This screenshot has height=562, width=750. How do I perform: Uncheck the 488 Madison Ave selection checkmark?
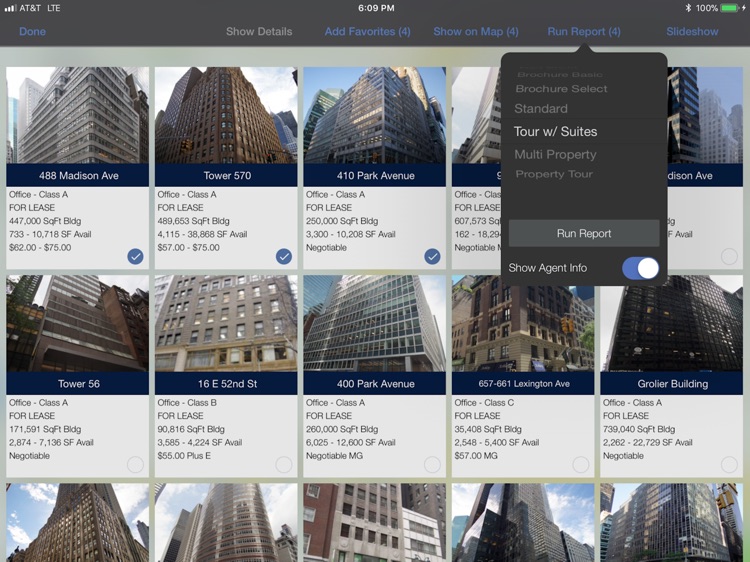(135, 257)
